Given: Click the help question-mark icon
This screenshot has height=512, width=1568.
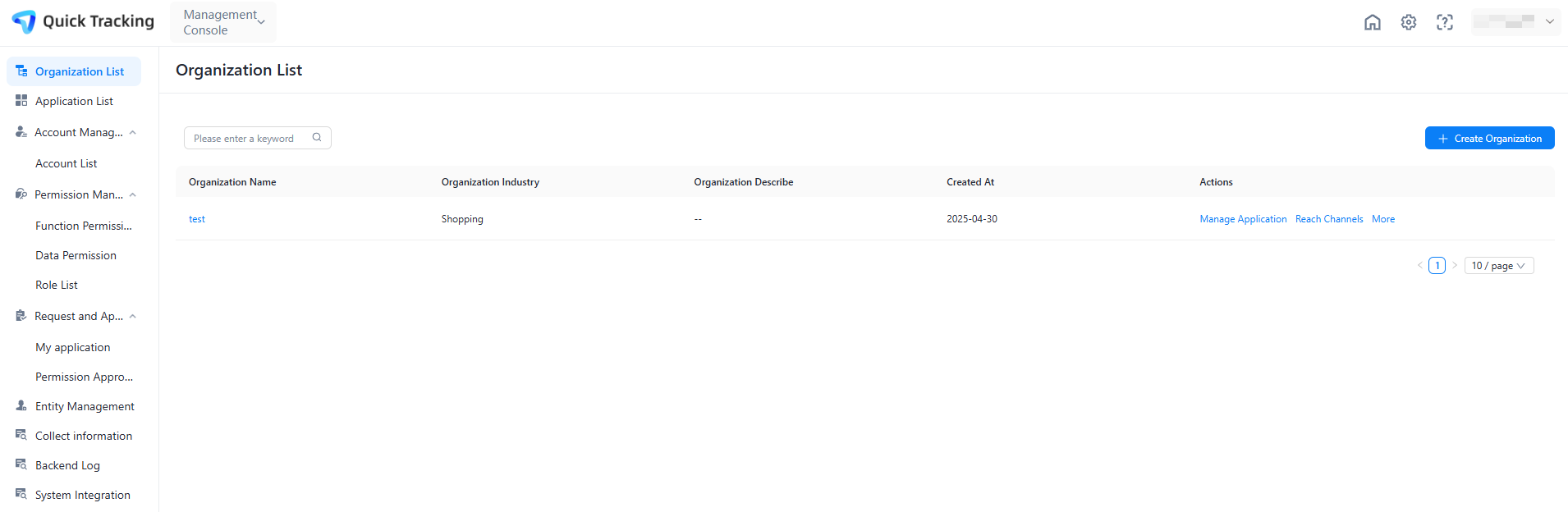Looking at the screenshot, I should [1445, 22].
